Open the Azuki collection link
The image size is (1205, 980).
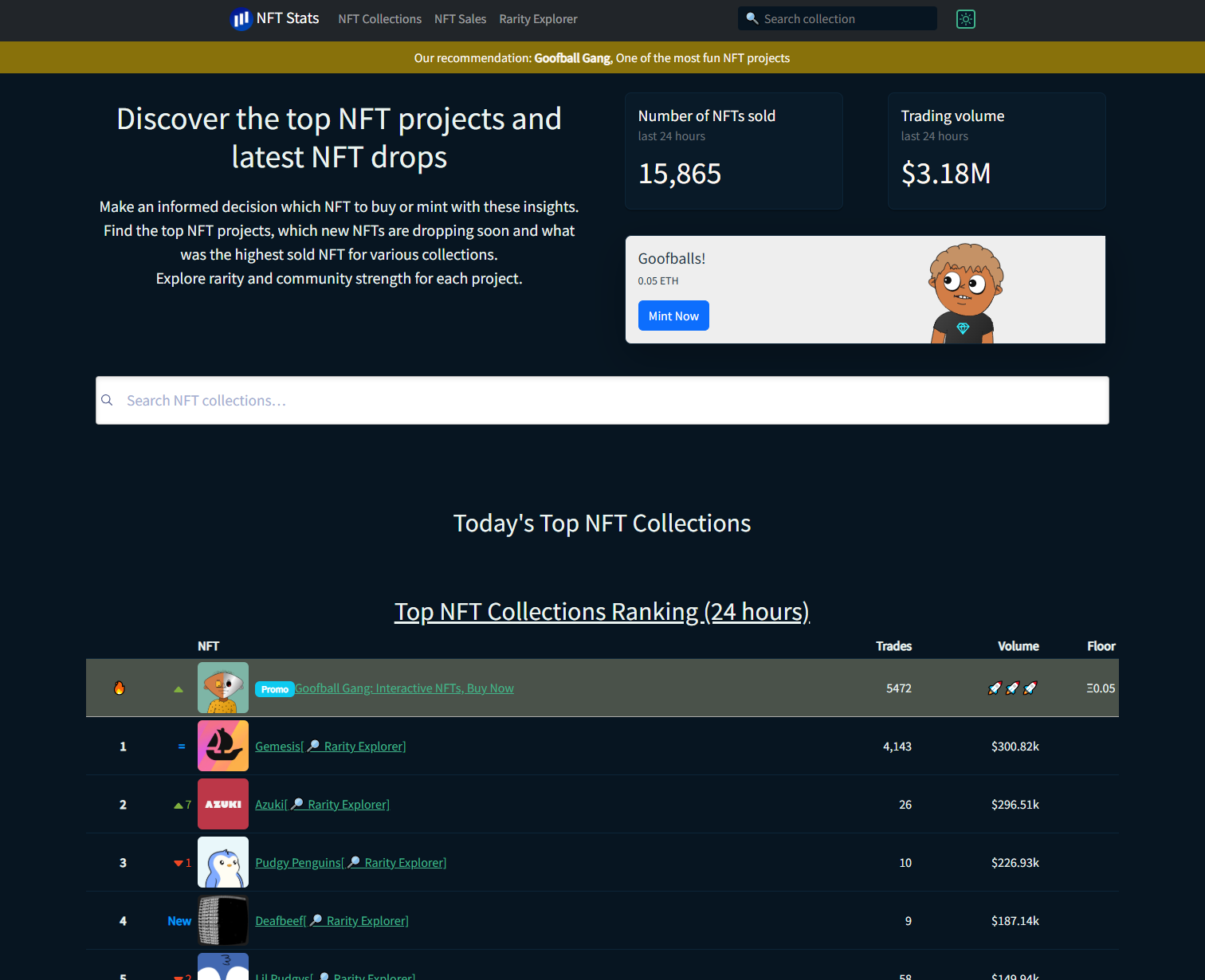pos(269,805)
